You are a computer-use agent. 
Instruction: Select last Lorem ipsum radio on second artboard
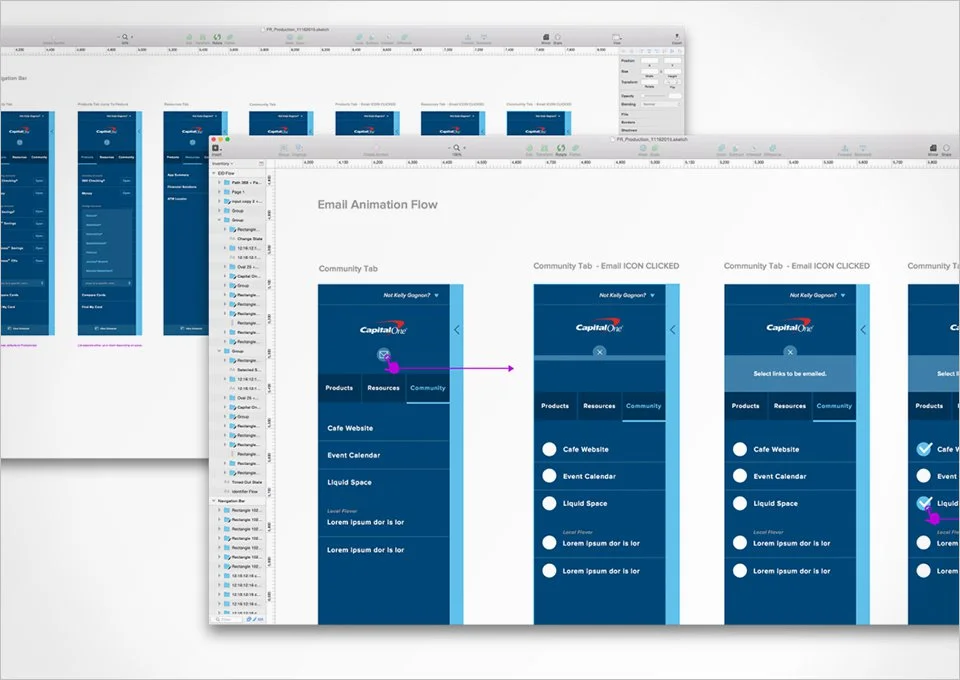coord(549,570)
